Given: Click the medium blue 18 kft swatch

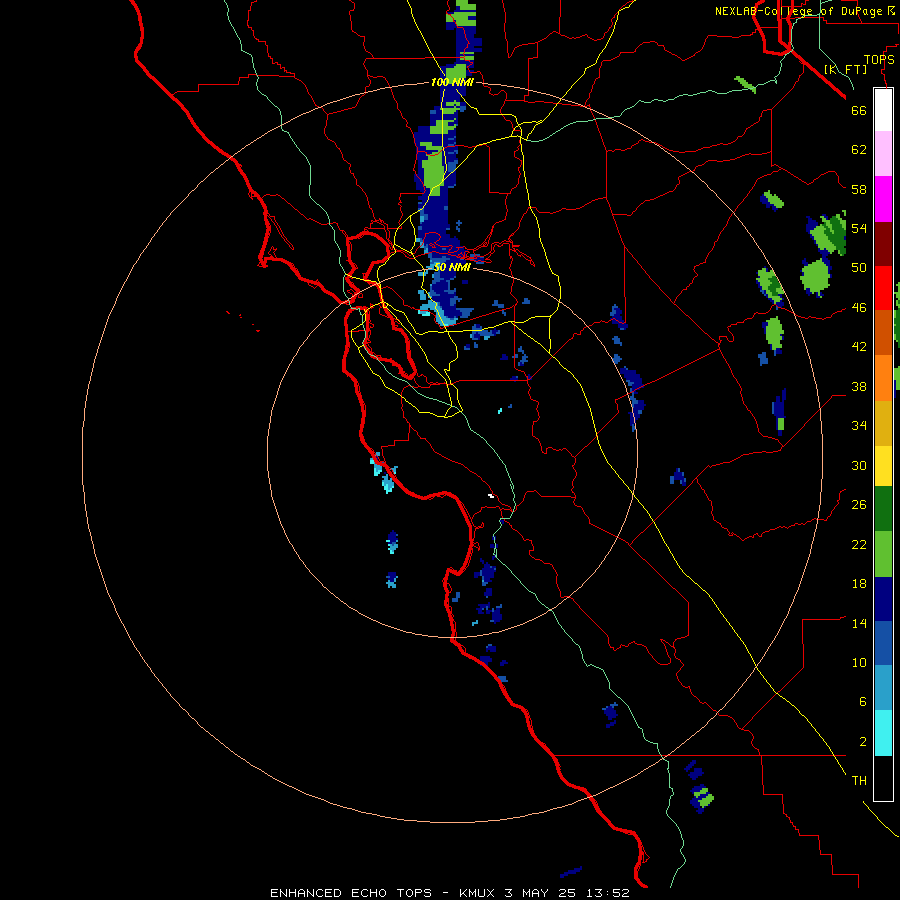Looking at the screenshot, I should (x=883, y=643).
